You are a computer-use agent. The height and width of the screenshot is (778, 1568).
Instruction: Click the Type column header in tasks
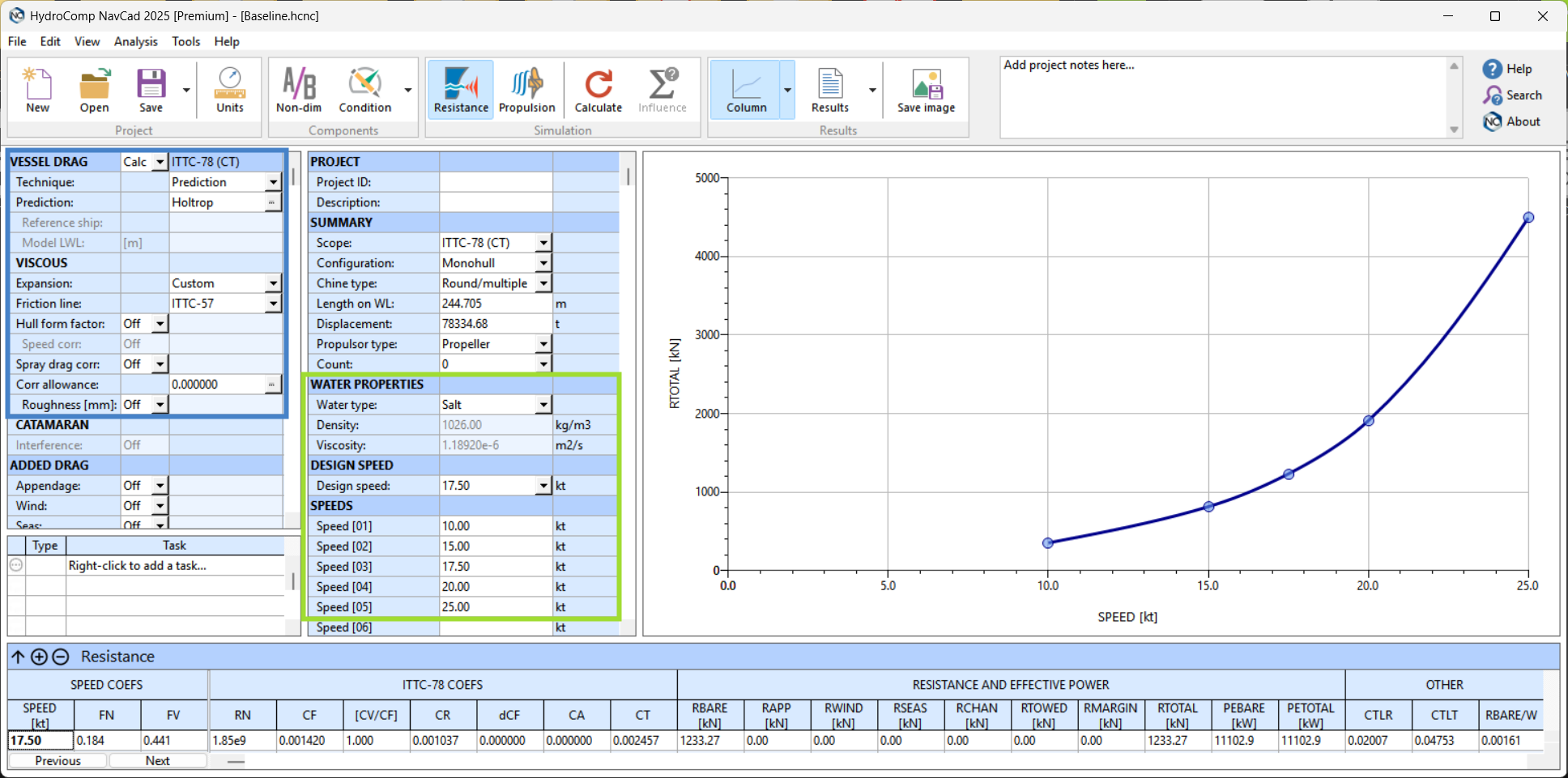click(45, 546)
